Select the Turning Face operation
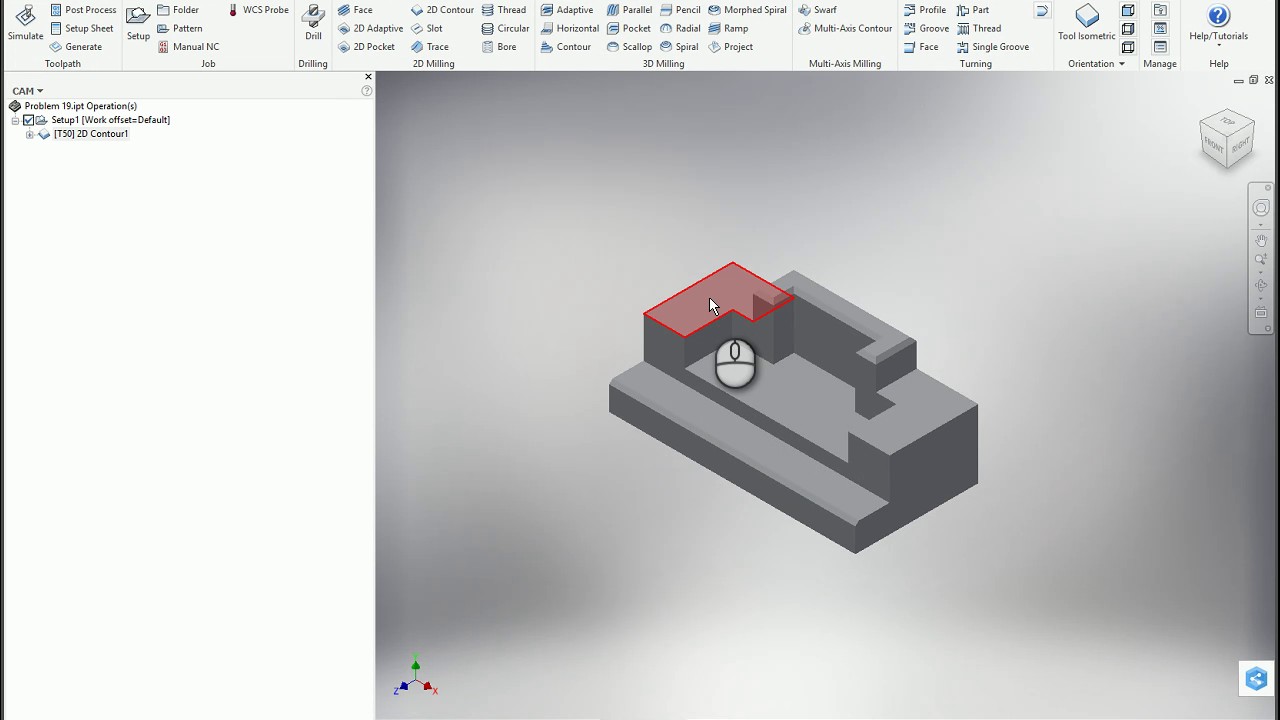This screenshot has width=1280, height=720. pos(921,47)
